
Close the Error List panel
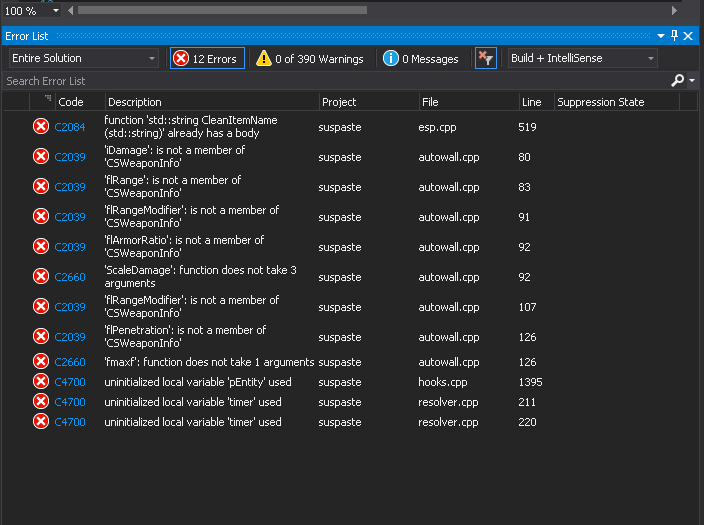(x=688, y=36)
